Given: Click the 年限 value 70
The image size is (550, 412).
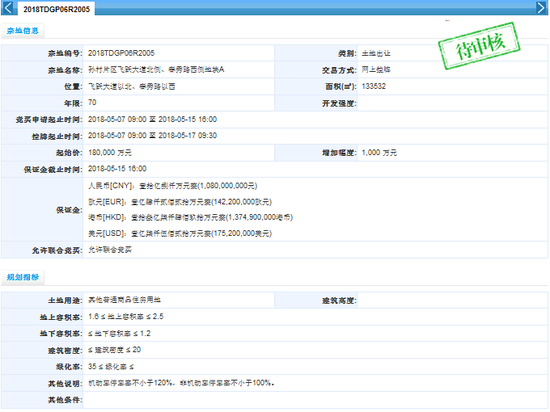Looking at the screenshot, I should coord(92,103).
